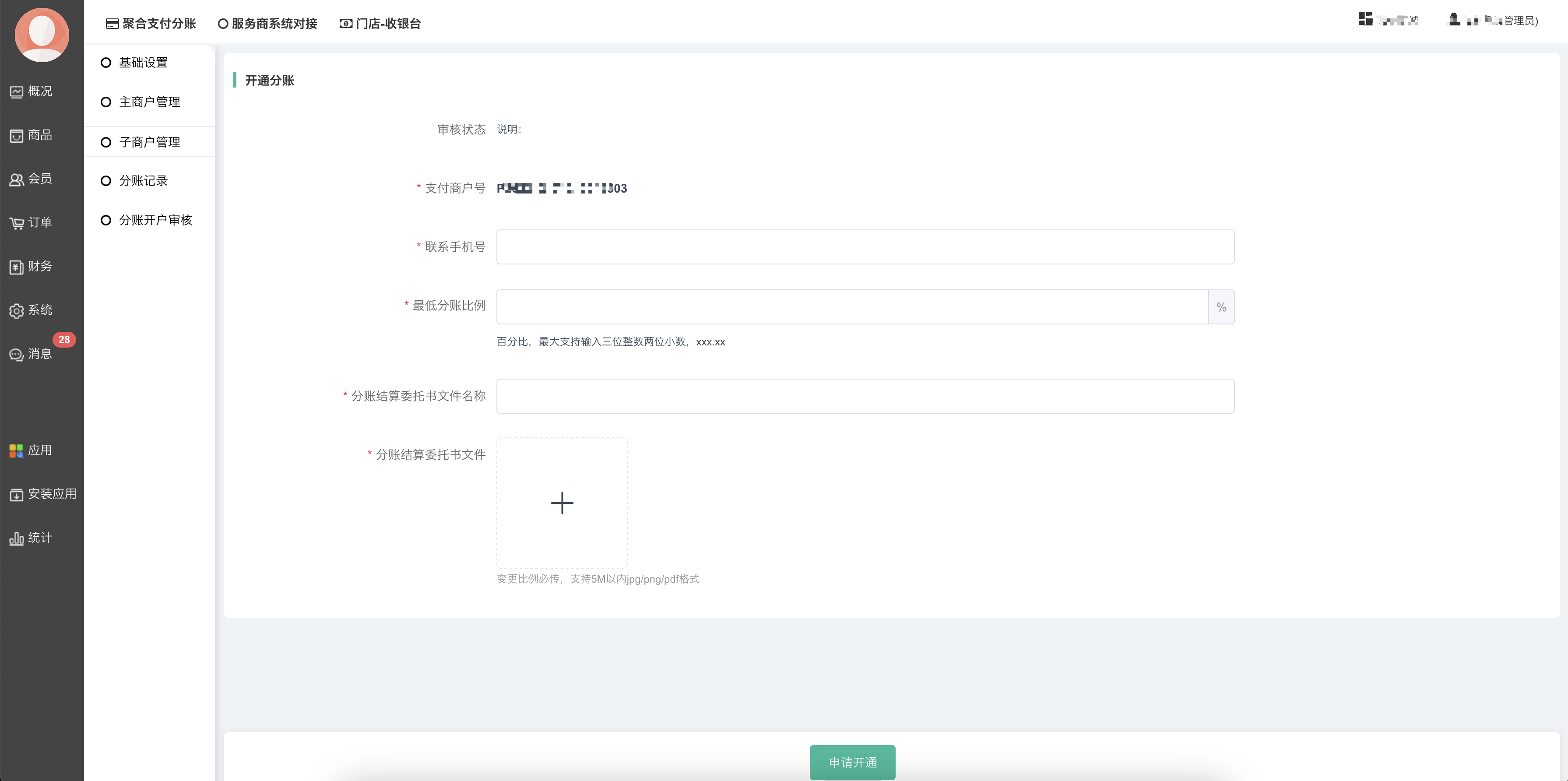
Task: Select 基础设置 submenu item
Action: [143, 63]
